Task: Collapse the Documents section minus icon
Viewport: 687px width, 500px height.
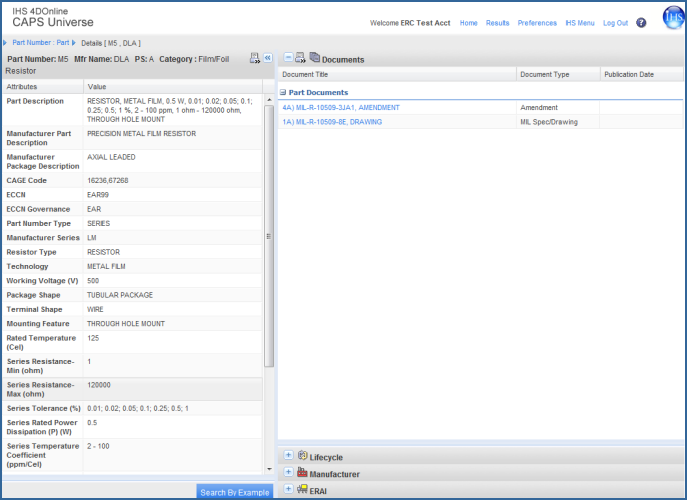Action: point(288,57)
